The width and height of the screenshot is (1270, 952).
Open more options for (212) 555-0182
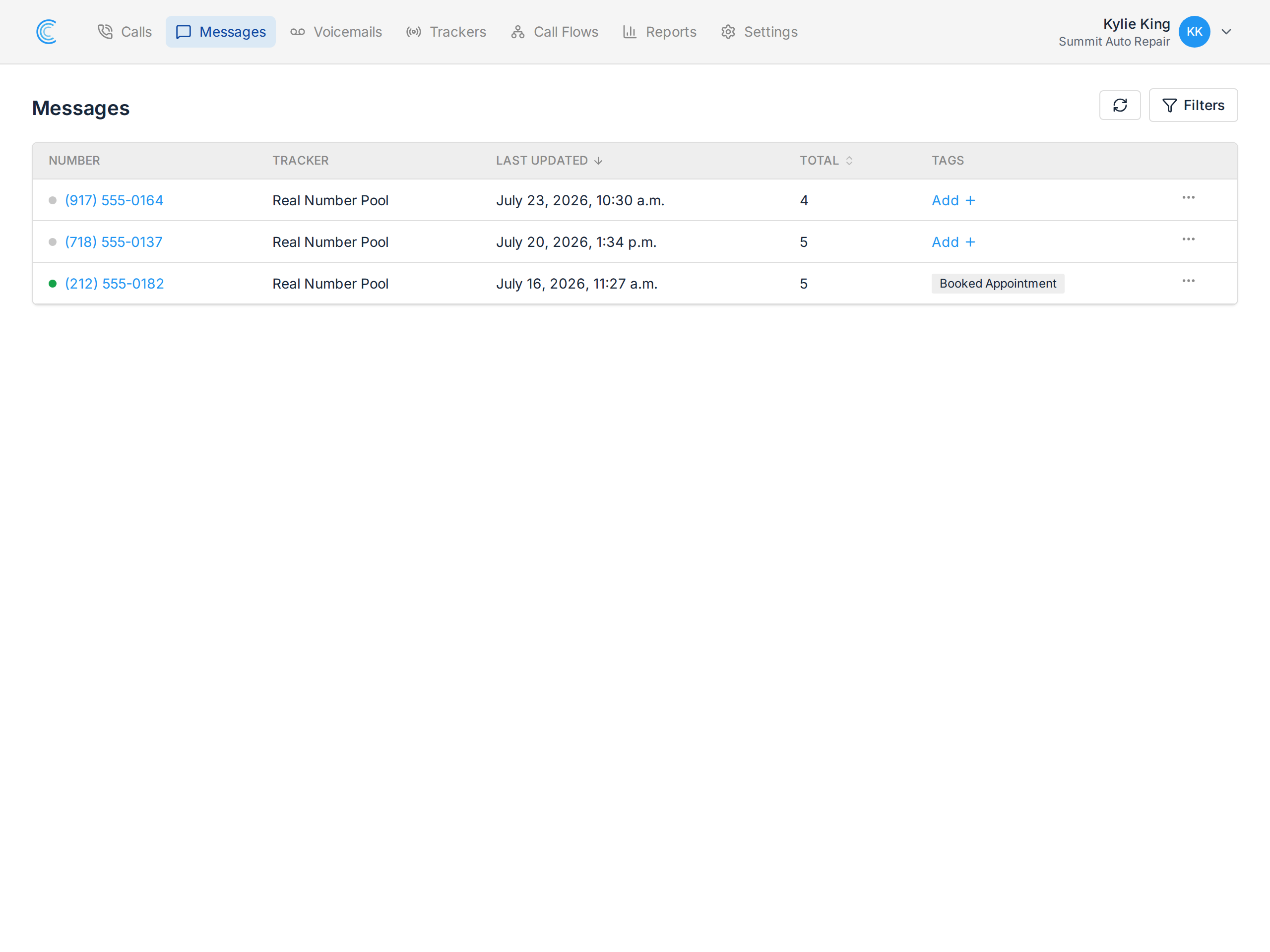pos(1188,281)
